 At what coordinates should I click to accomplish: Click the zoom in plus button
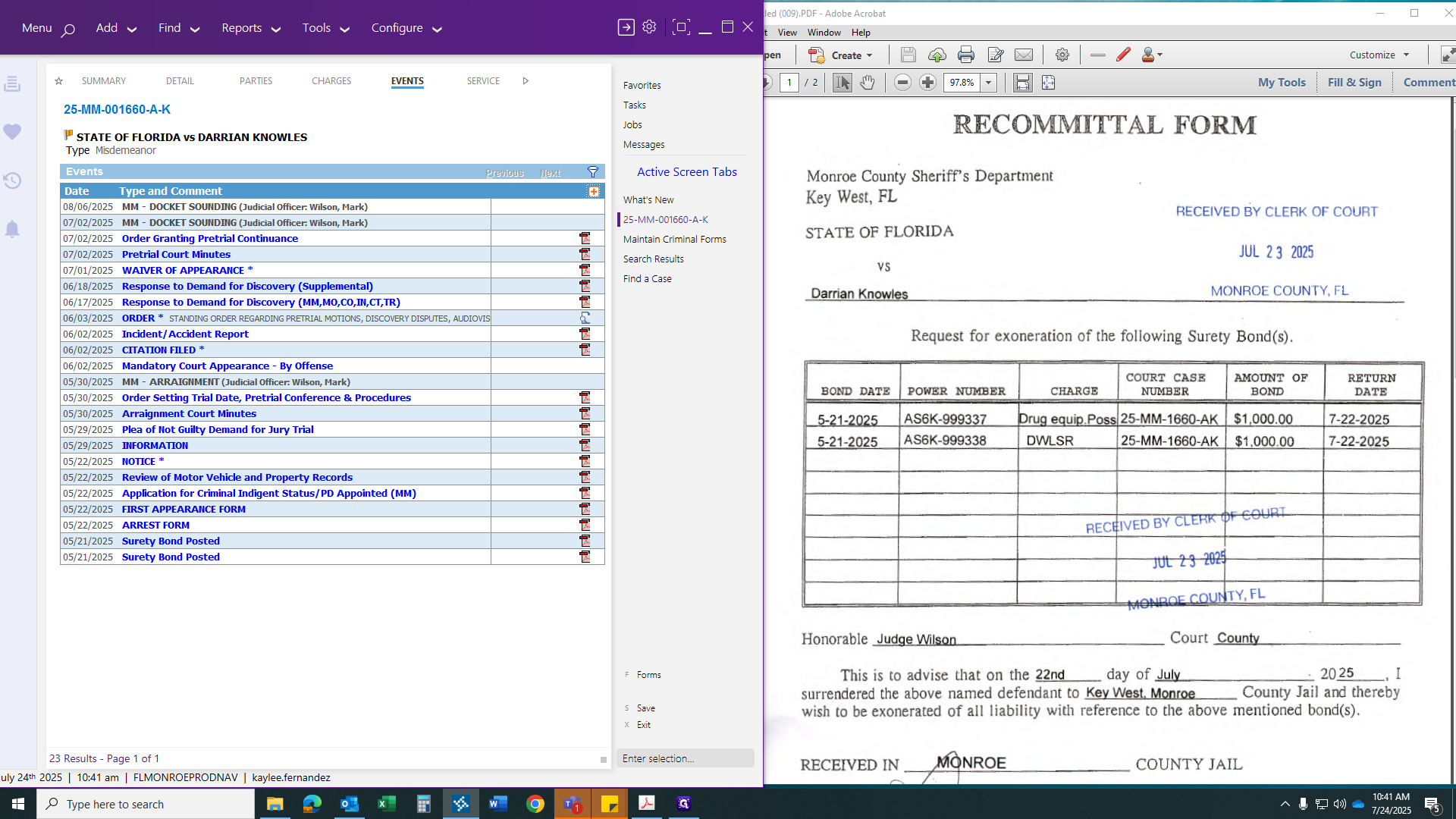click(x=927, y=83)
